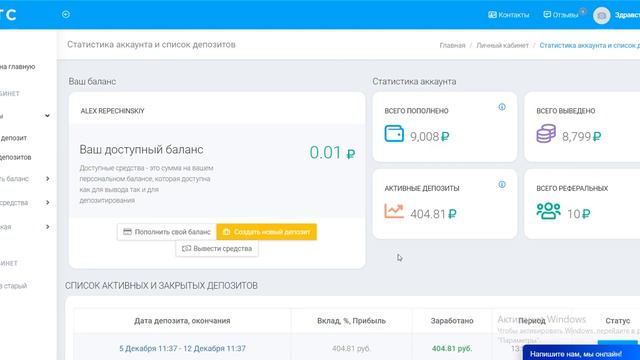The height and width of the screenshot is (360, 640).
Task: Click grey 404.81 руб. deposit amount
Action: [x=351, y=349]
